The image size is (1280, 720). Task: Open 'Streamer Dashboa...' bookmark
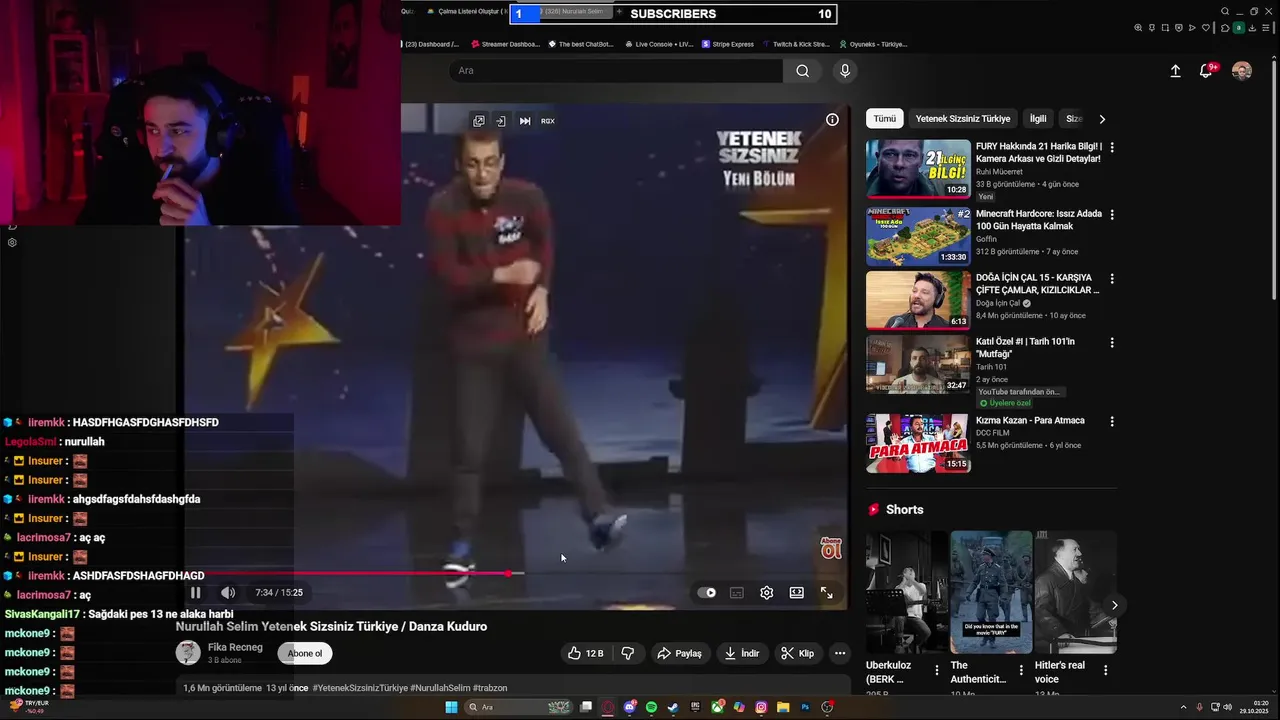[505, 44]
